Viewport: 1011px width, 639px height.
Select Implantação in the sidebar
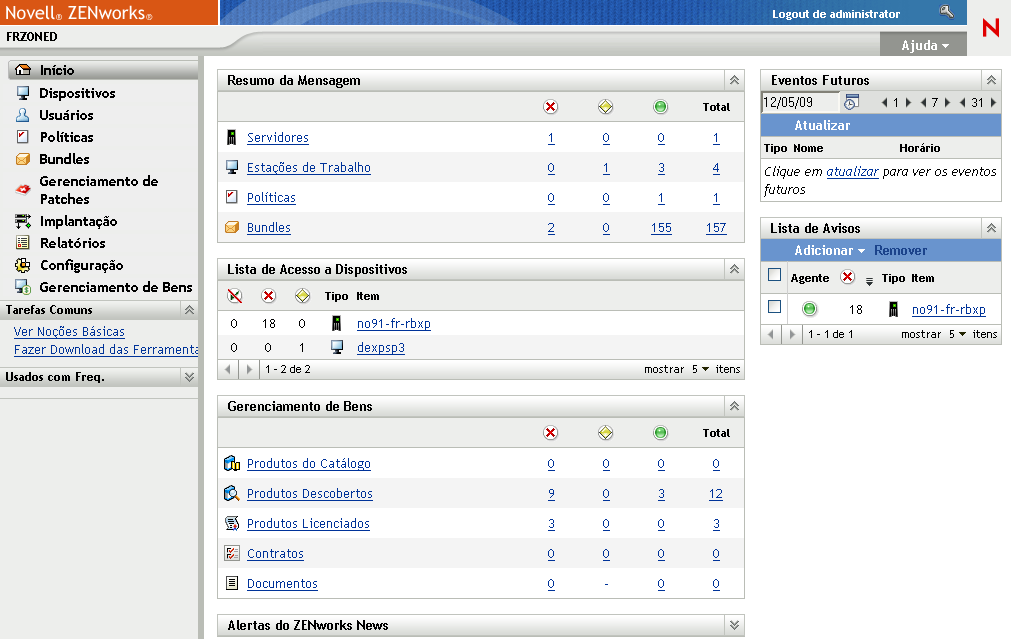[x=79, y=221]
